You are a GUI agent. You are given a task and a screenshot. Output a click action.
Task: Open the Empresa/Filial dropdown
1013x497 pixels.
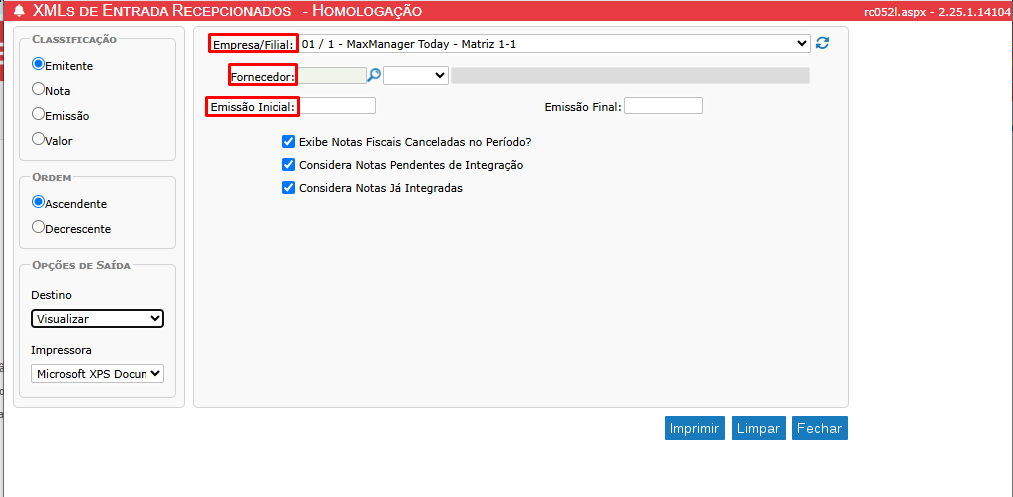coord(555,44)
